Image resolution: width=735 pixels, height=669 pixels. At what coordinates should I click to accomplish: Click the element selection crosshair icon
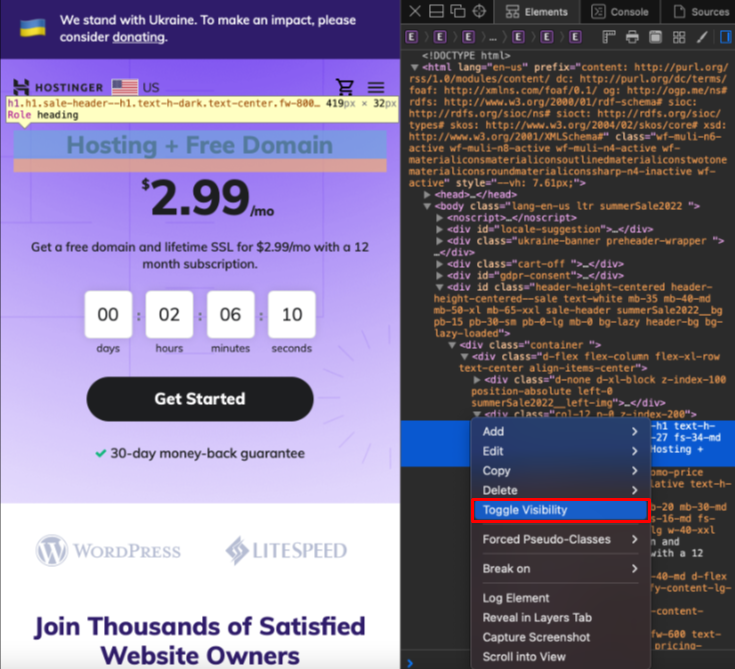click(x=479, y=11)
